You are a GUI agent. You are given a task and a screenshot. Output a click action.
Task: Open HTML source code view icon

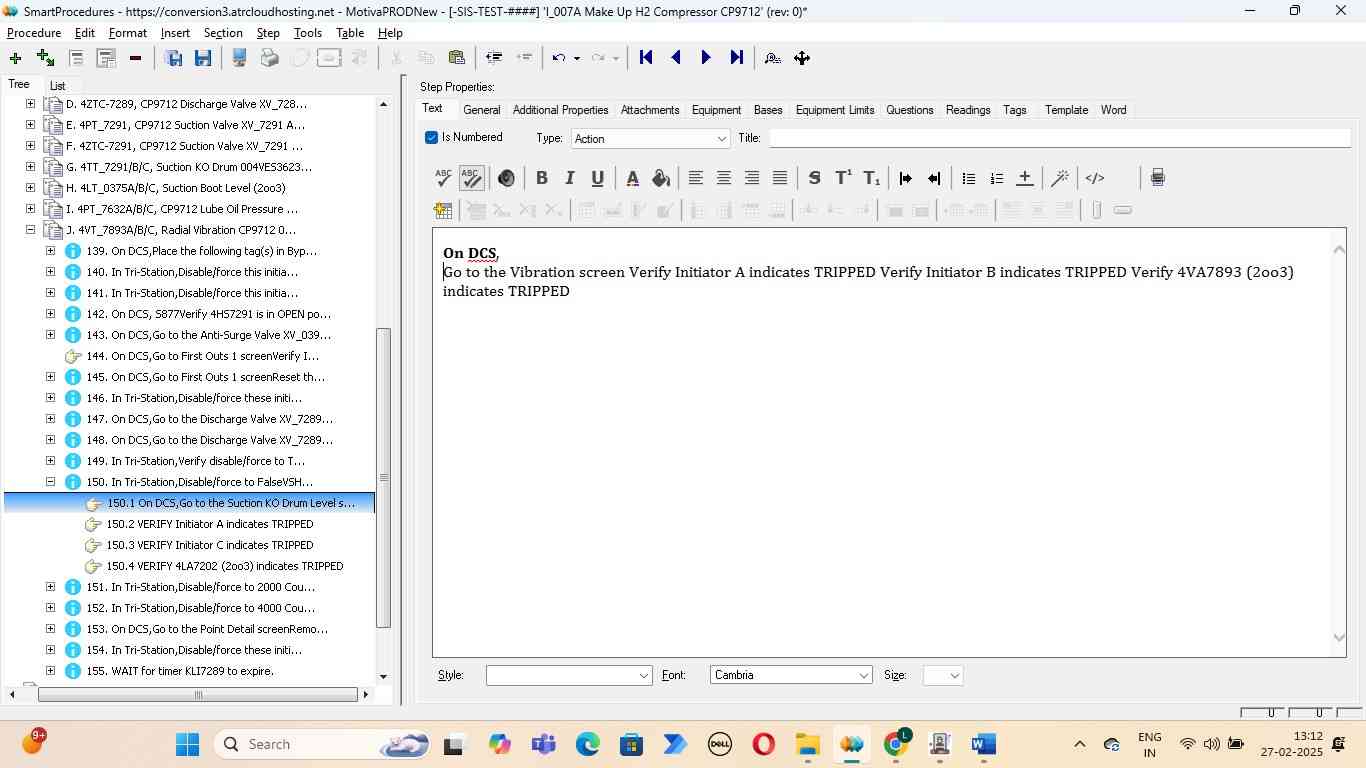click(x=1095, y=178)
